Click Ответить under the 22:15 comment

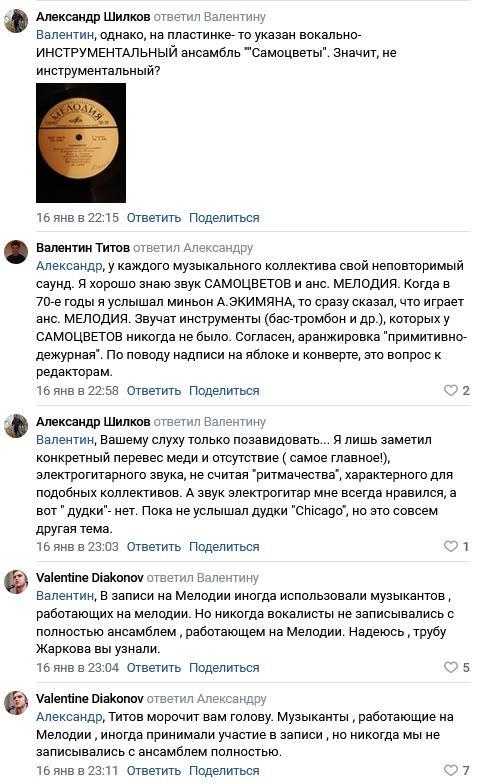154,218
